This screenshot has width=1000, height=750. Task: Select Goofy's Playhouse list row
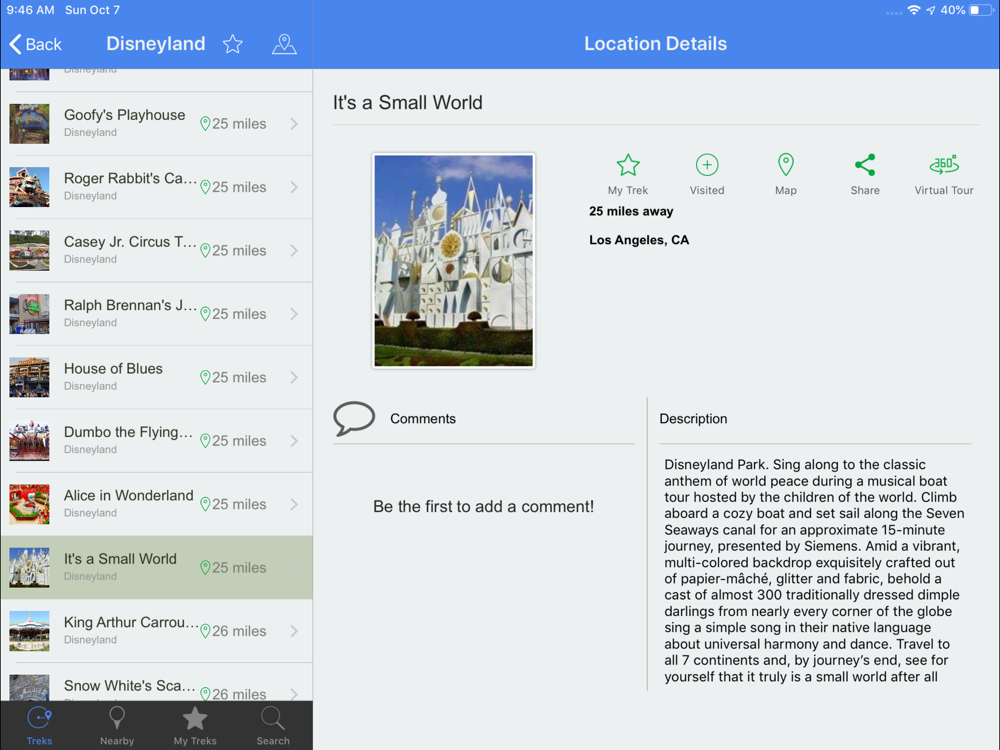tap(157, 124)
